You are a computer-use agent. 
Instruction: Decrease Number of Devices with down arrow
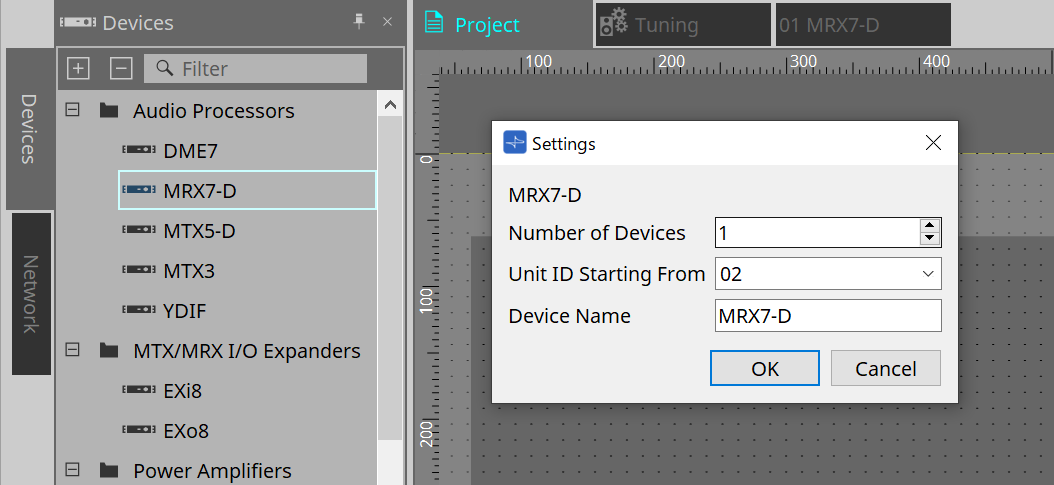pyautogui.click(x=930, y=239)
